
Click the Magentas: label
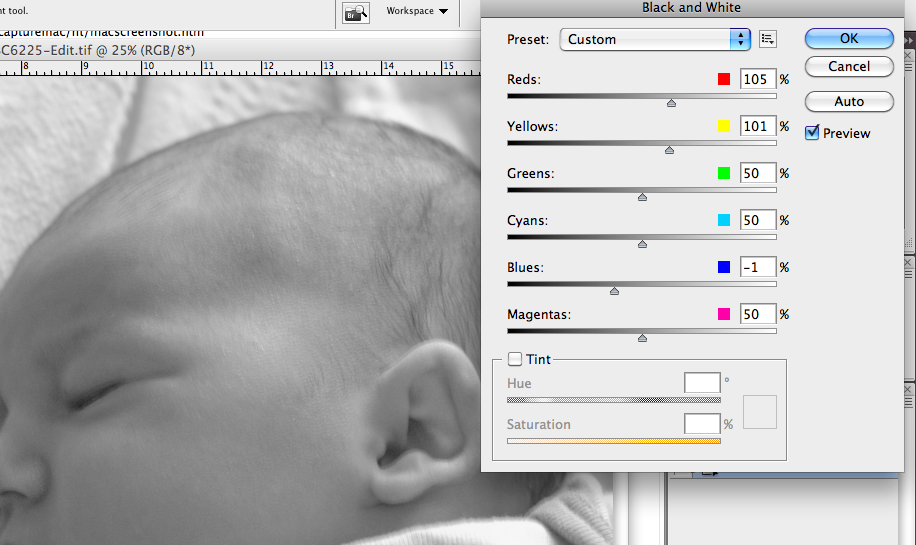539,314
